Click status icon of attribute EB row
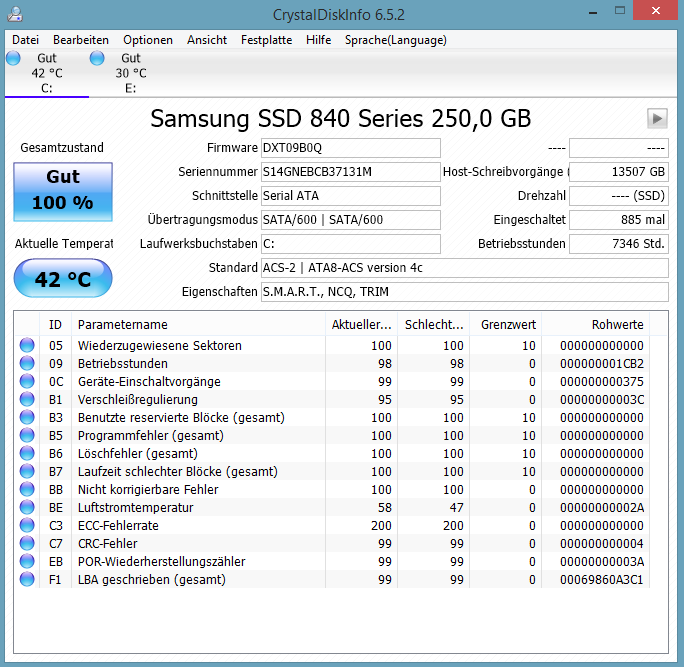 click(x=27, y=561)
